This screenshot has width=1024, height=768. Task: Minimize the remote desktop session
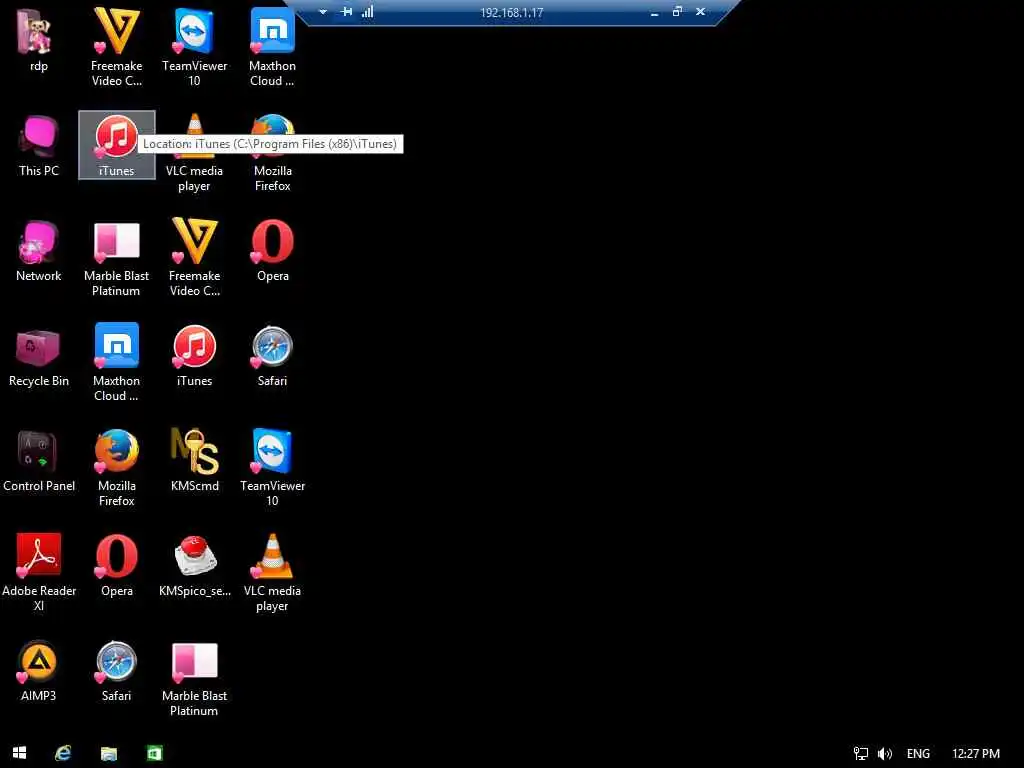point(654,12)
